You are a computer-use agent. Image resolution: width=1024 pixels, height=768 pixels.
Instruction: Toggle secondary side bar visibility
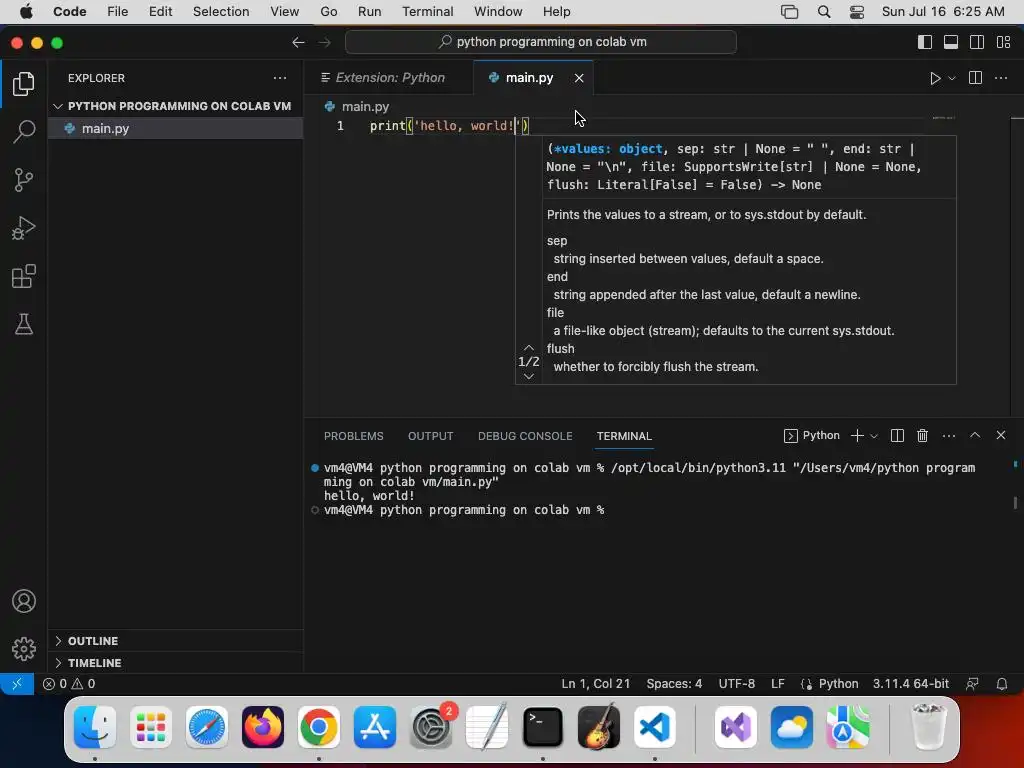click(977, 42)
